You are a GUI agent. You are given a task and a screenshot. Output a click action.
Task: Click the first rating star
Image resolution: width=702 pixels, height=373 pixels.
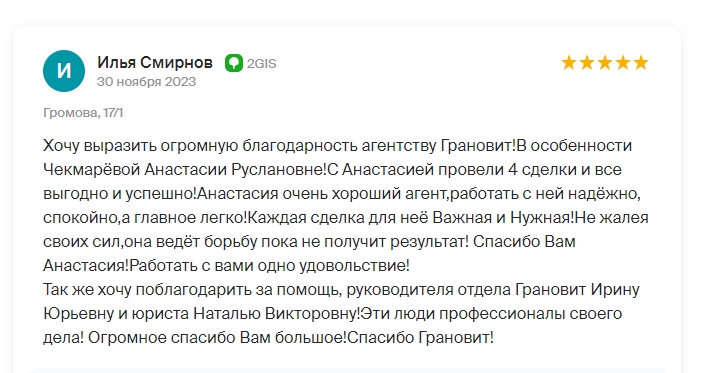569,63
